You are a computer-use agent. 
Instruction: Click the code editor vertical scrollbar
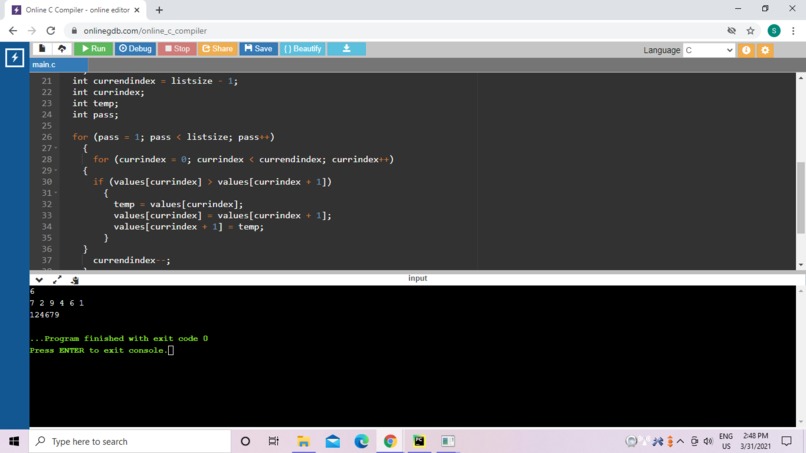coord(800,197)
